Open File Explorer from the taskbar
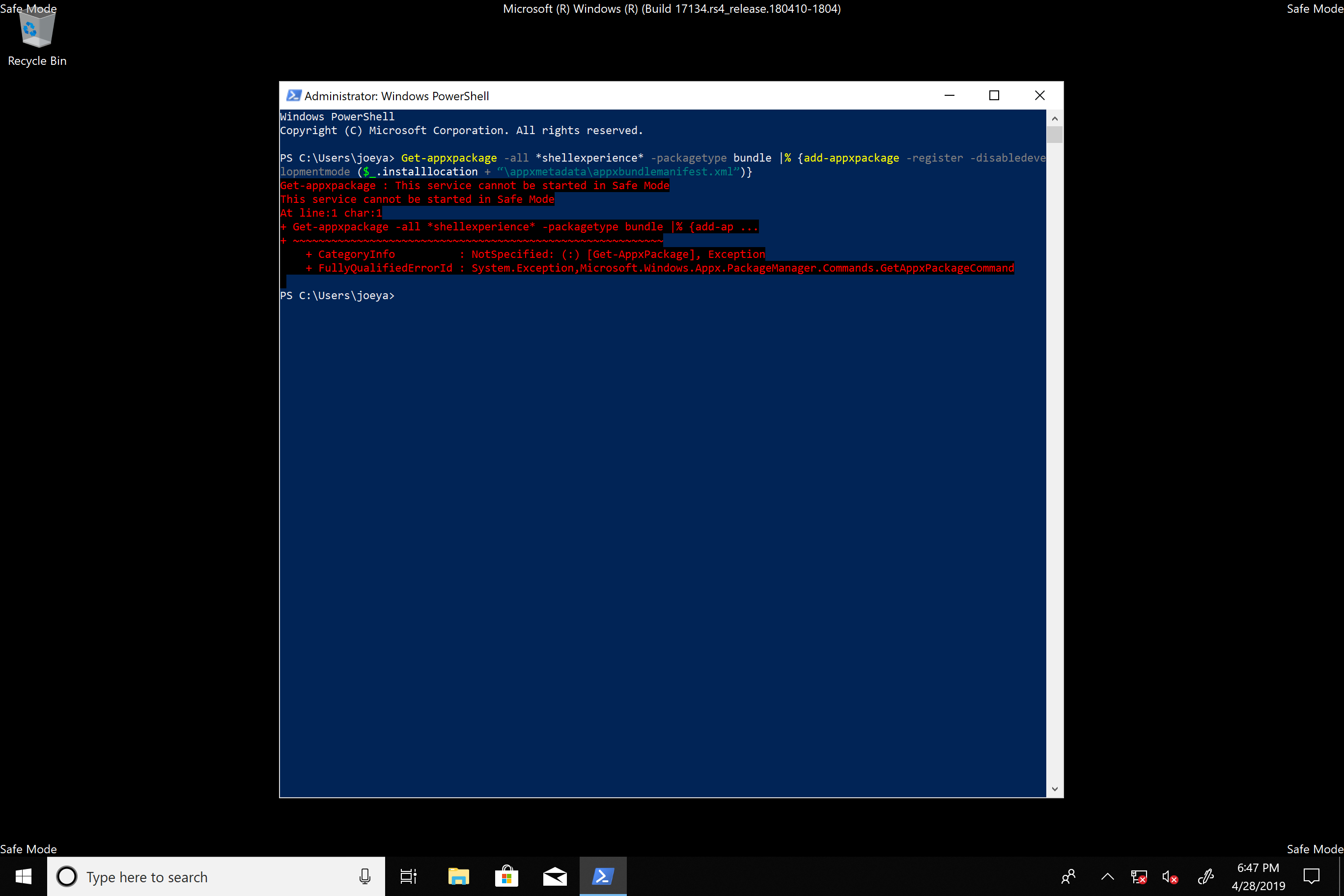 pos(458,876)
